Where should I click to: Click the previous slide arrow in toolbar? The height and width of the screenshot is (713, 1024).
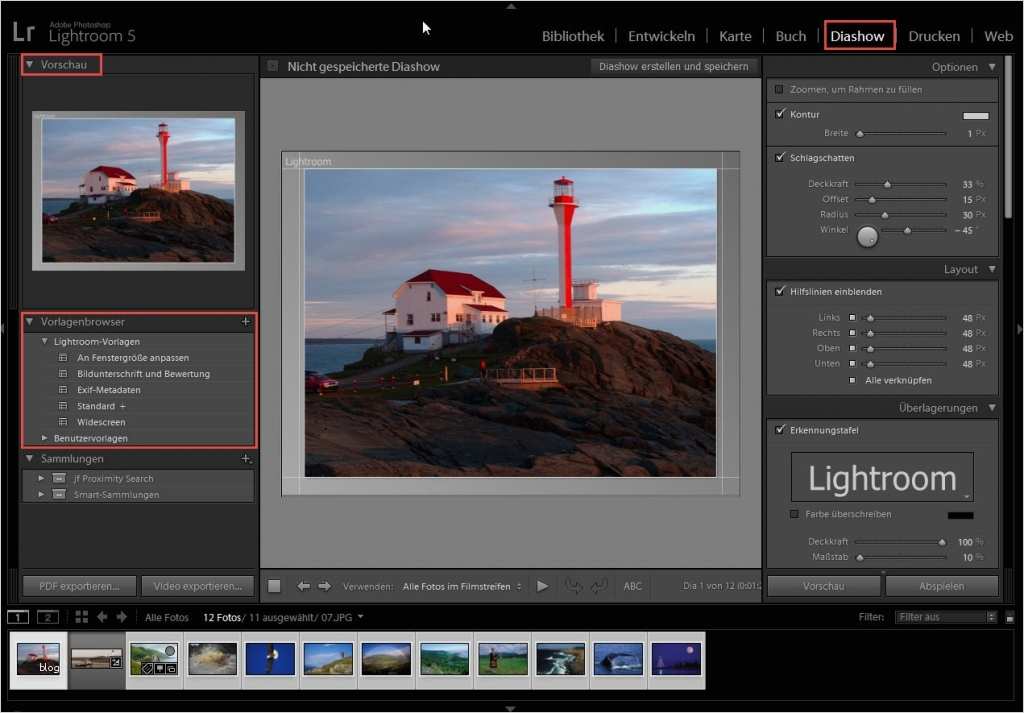303,586
